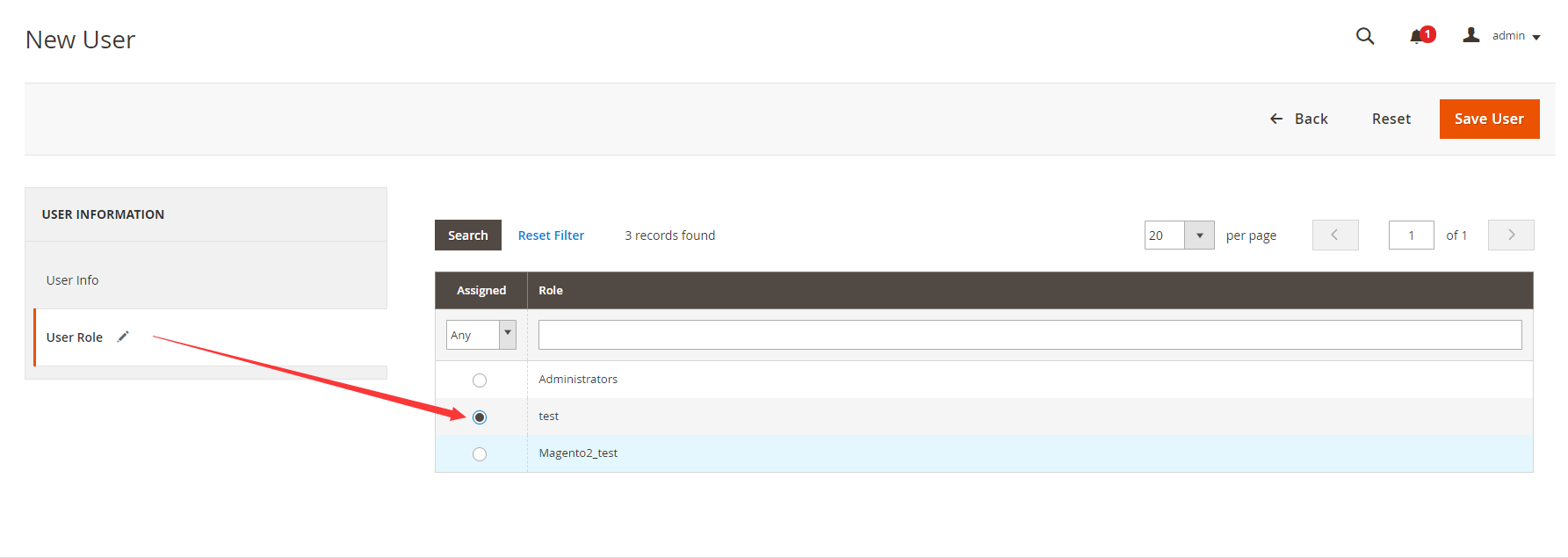Image resolution: width=1568 pixels, height=558 pixels.
Task: Switch to the User Role tab
Action: (75, 337)
